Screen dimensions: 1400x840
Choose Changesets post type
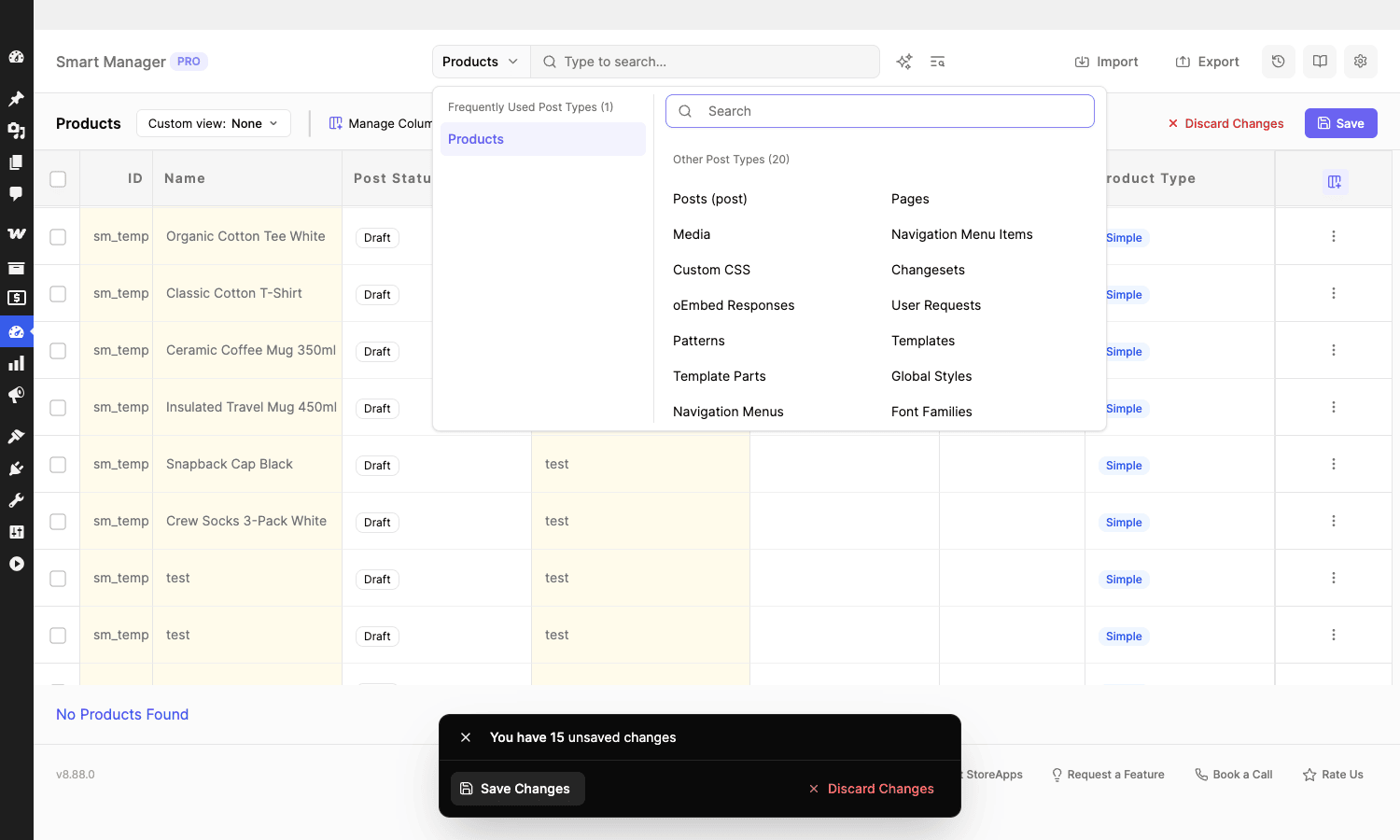tap(928, 270)
